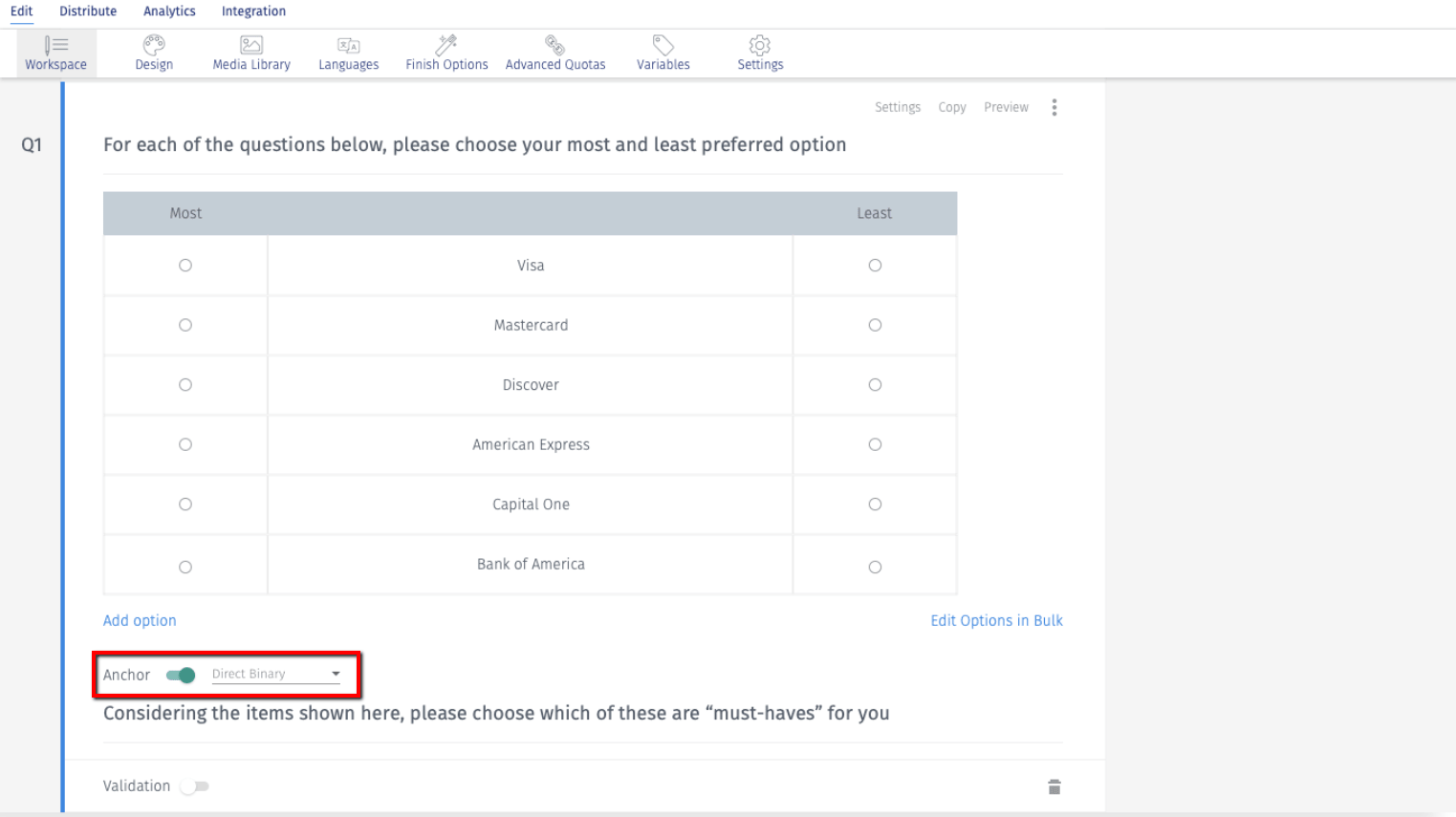This screenshot has width=1456, height=817.
Task: Open the question options three-dot menu
Action: pos(1054,107)
